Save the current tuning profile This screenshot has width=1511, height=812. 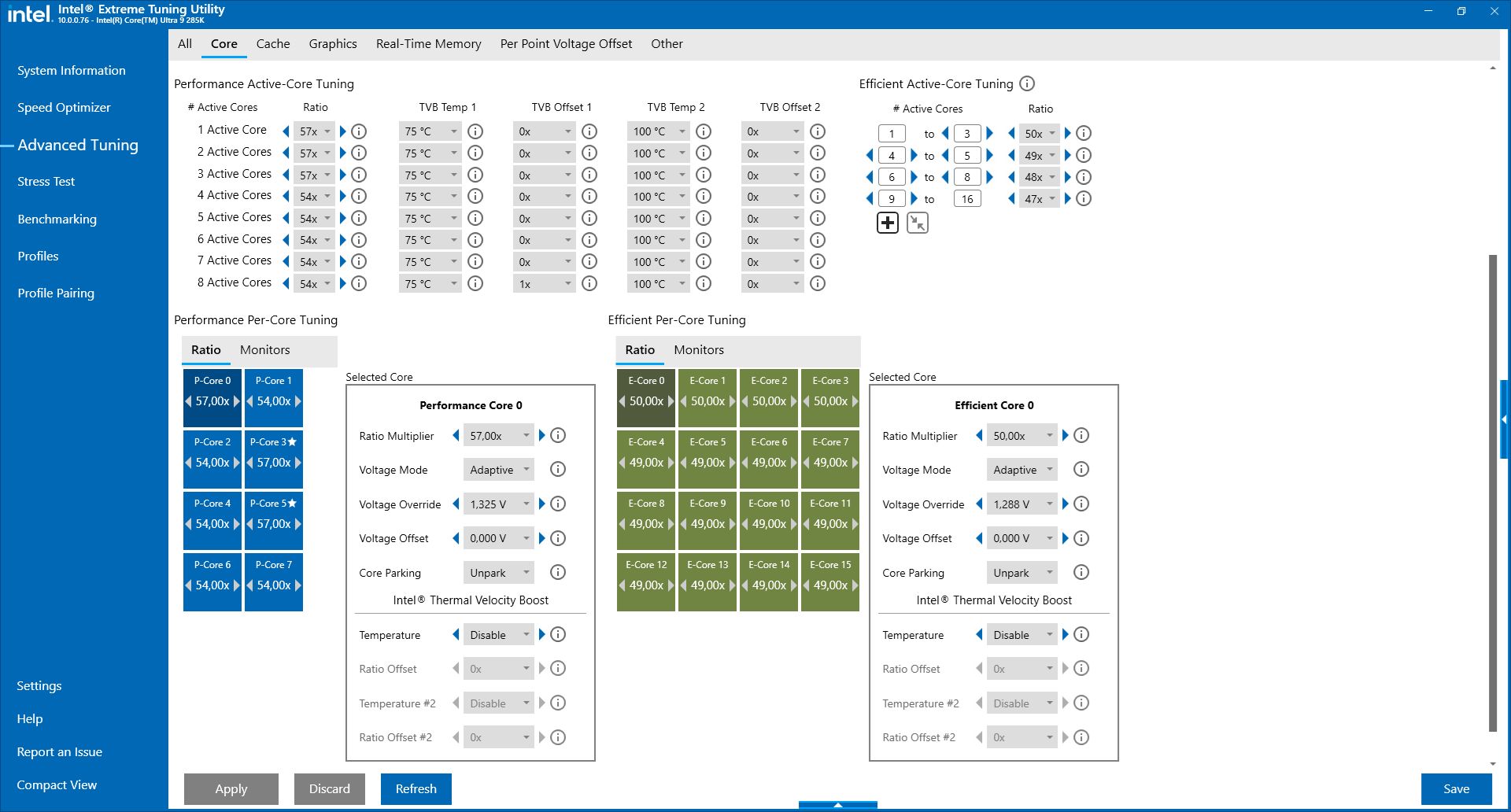1457,789
